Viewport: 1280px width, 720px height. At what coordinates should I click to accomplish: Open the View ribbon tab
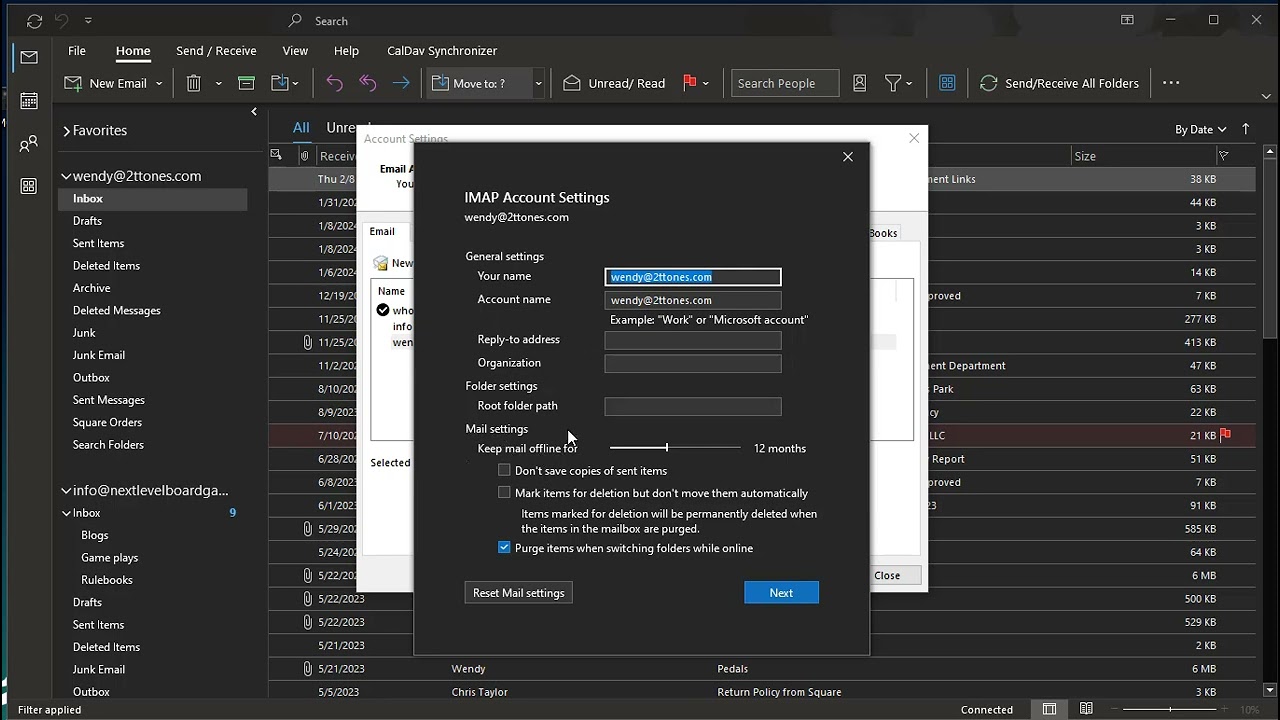295,51
